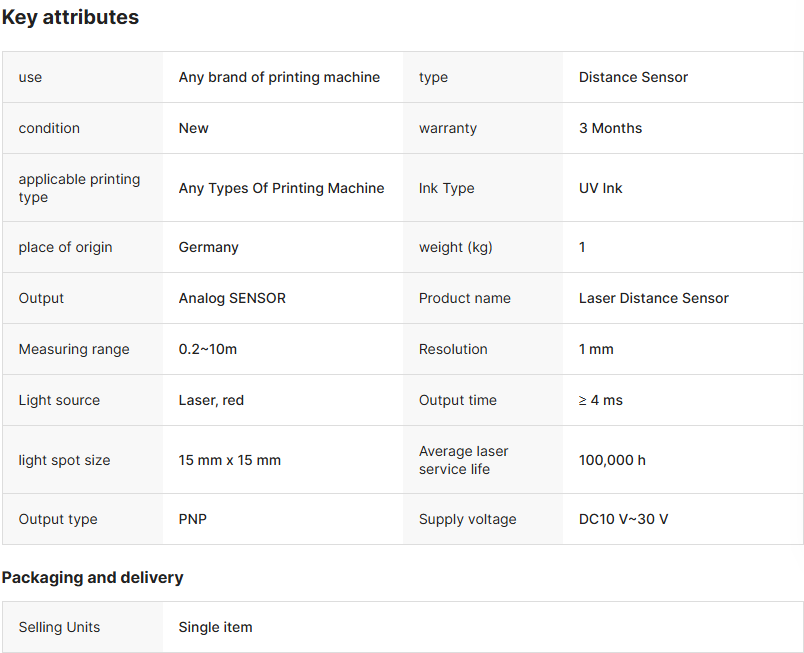The height and width of the screenshot is (653, 804).
Task: Click the '3 Months' warranty value
Action: 610,128
